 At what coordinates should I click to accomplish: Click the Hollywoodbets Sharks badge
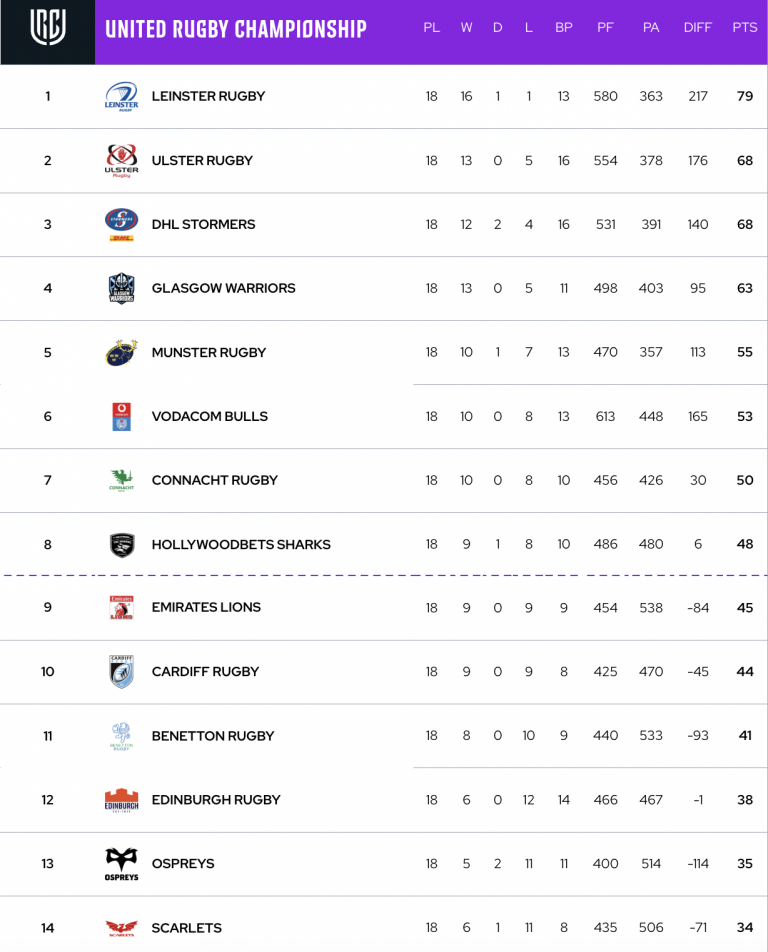121,545
